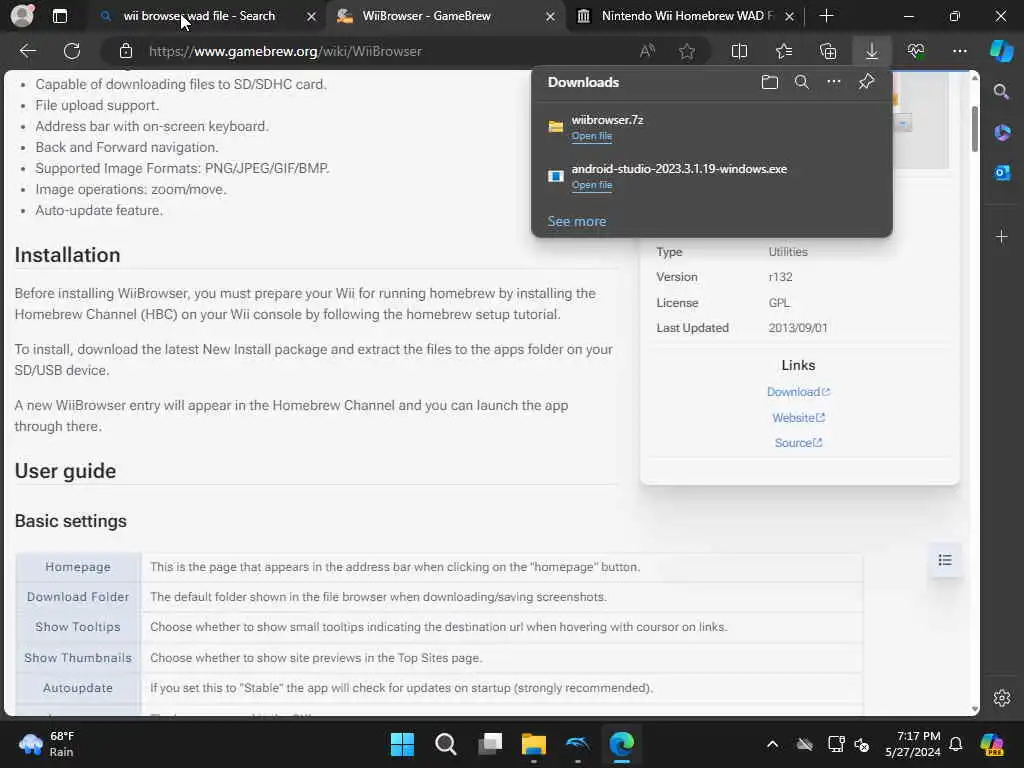Image resolution: width=1024 pixels, height=768 pixels.
Task: Close the Nintendo Wii Homebrew WAD tab
Action: (790, 16)
